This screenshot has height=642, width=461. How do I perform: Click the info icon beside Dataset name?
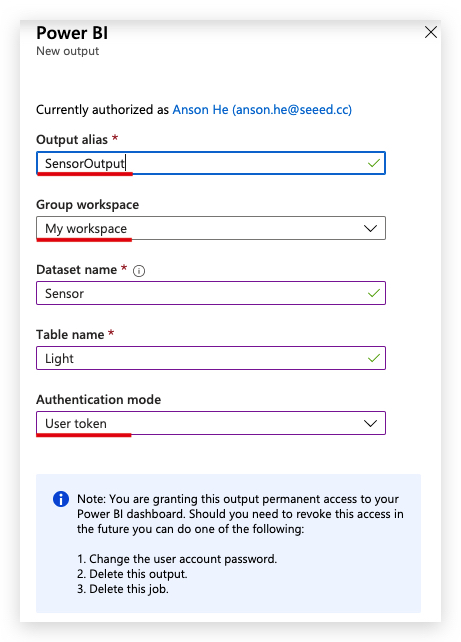pyautogui.click(x=139, y=271)
